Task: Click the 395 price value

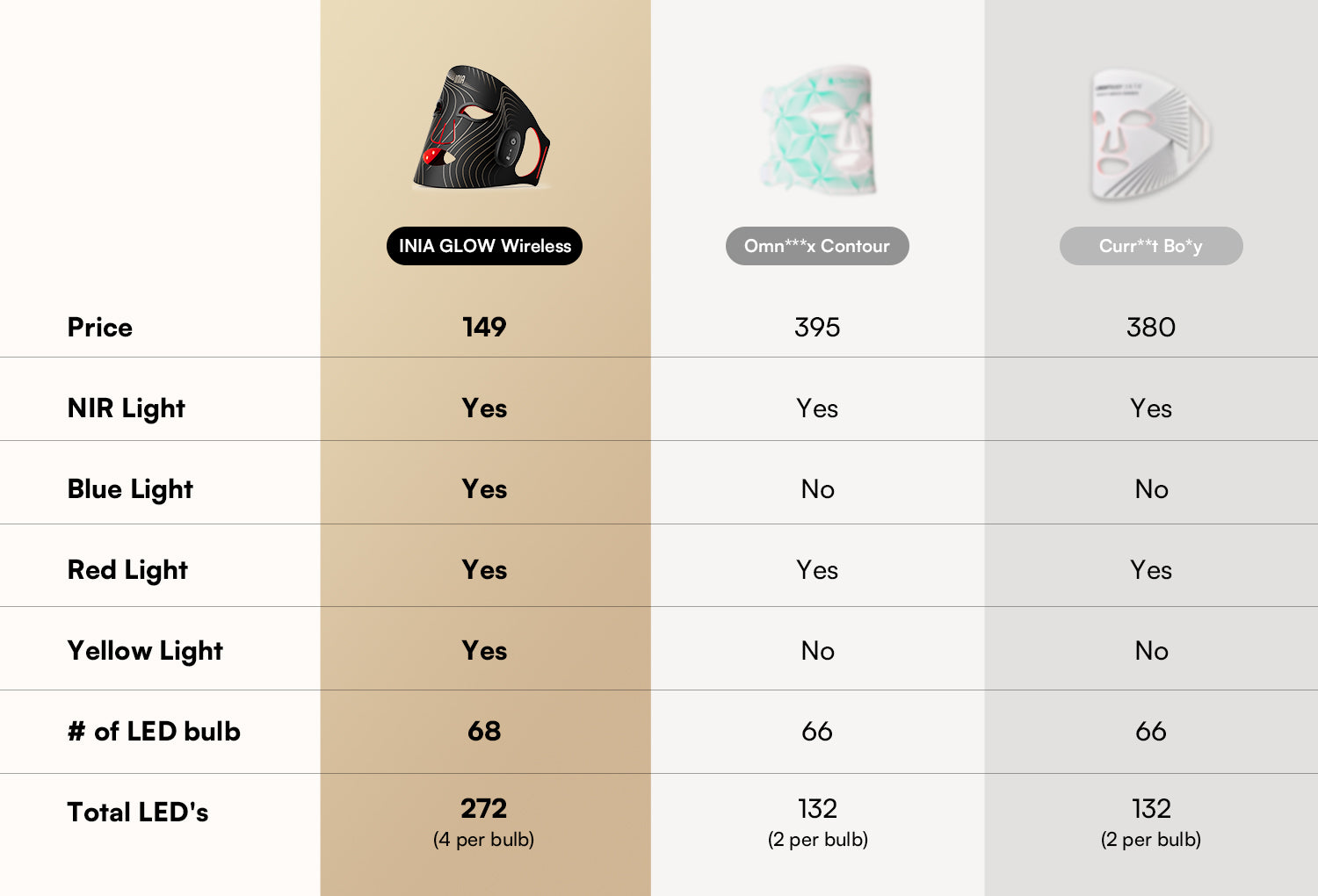Action: tap(817, 328)
